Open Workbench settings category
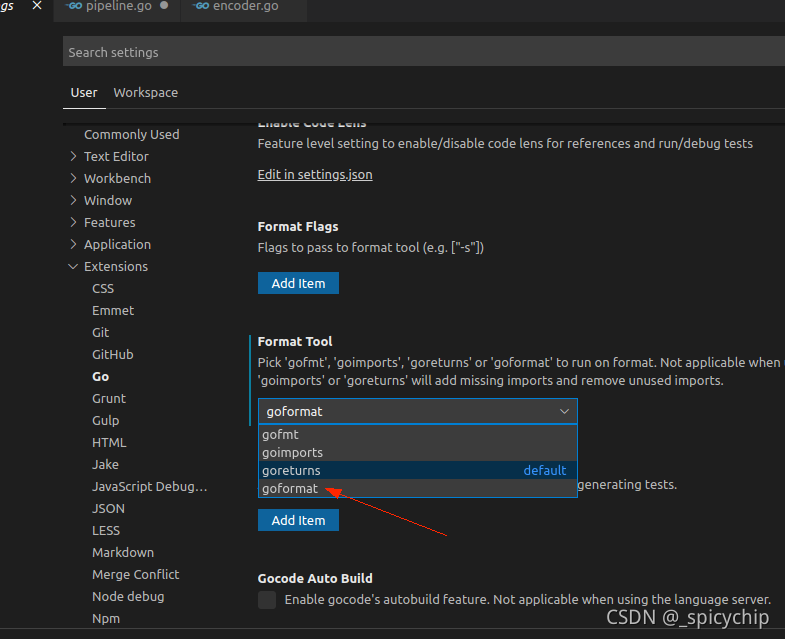This screenshot has height=639, width=785. tap(117, 179)
